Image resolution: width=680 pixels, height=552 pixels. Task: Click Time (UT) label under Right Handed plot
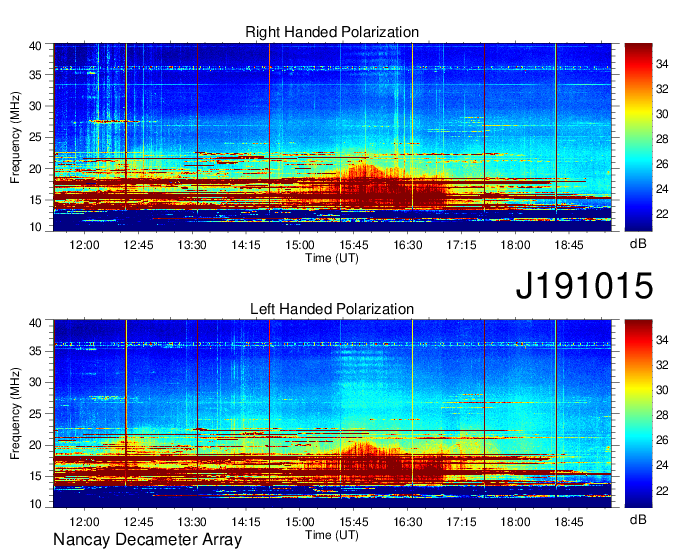[332, 258]
